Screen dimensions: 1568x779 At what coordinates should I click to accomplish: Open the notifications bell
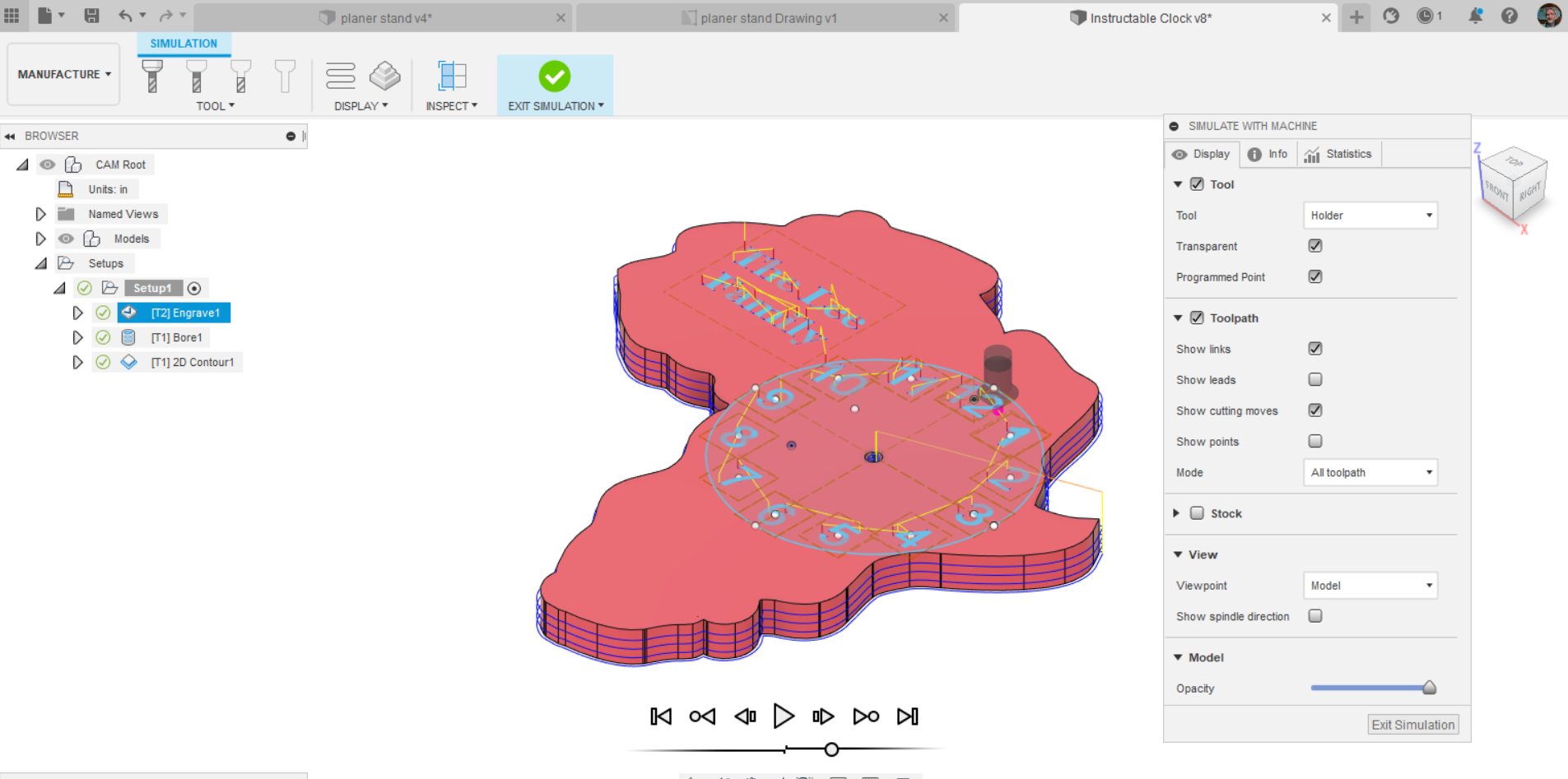[x=1476, y=16]
